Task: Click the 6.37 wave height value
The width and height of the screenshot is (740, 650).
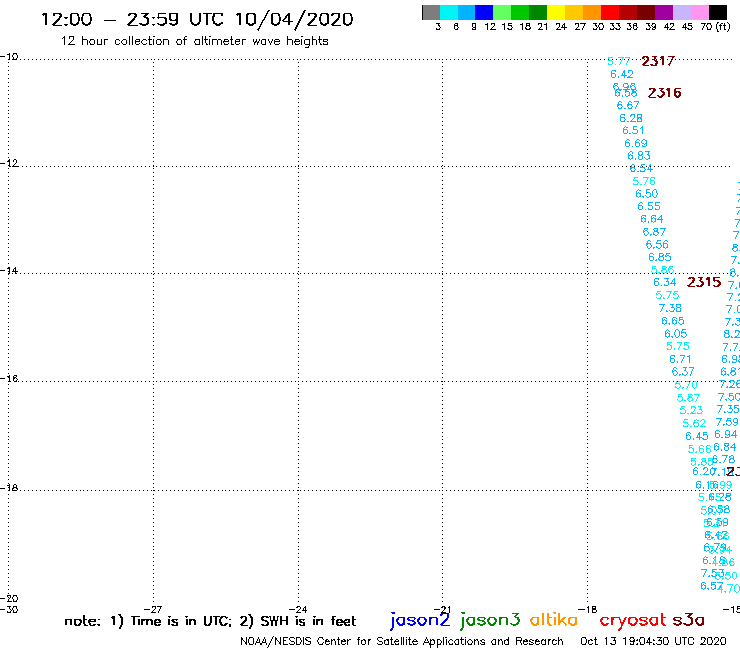Action: (683, 372)
